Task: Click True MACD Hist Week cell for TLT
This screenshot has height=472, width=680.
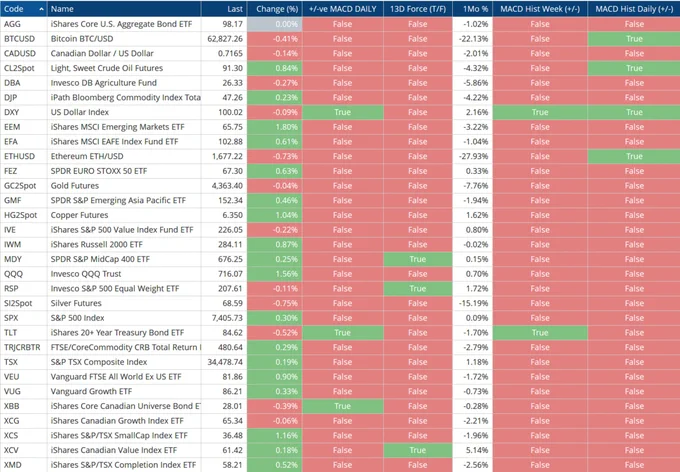Action: pyautogui.click(x=540, y=333)
